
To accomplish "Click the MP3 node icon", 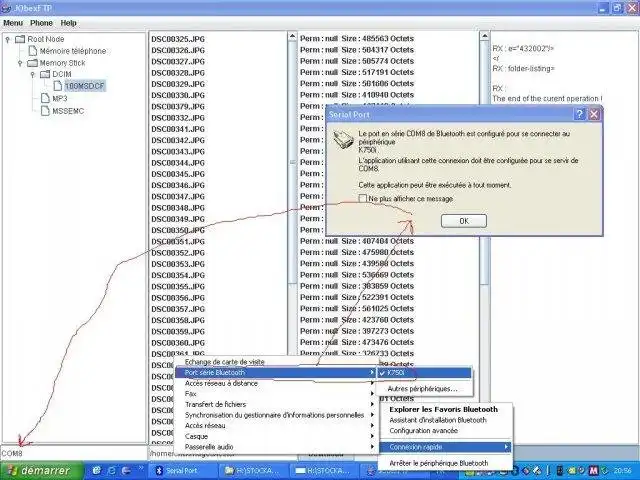I will pos(45,98).
